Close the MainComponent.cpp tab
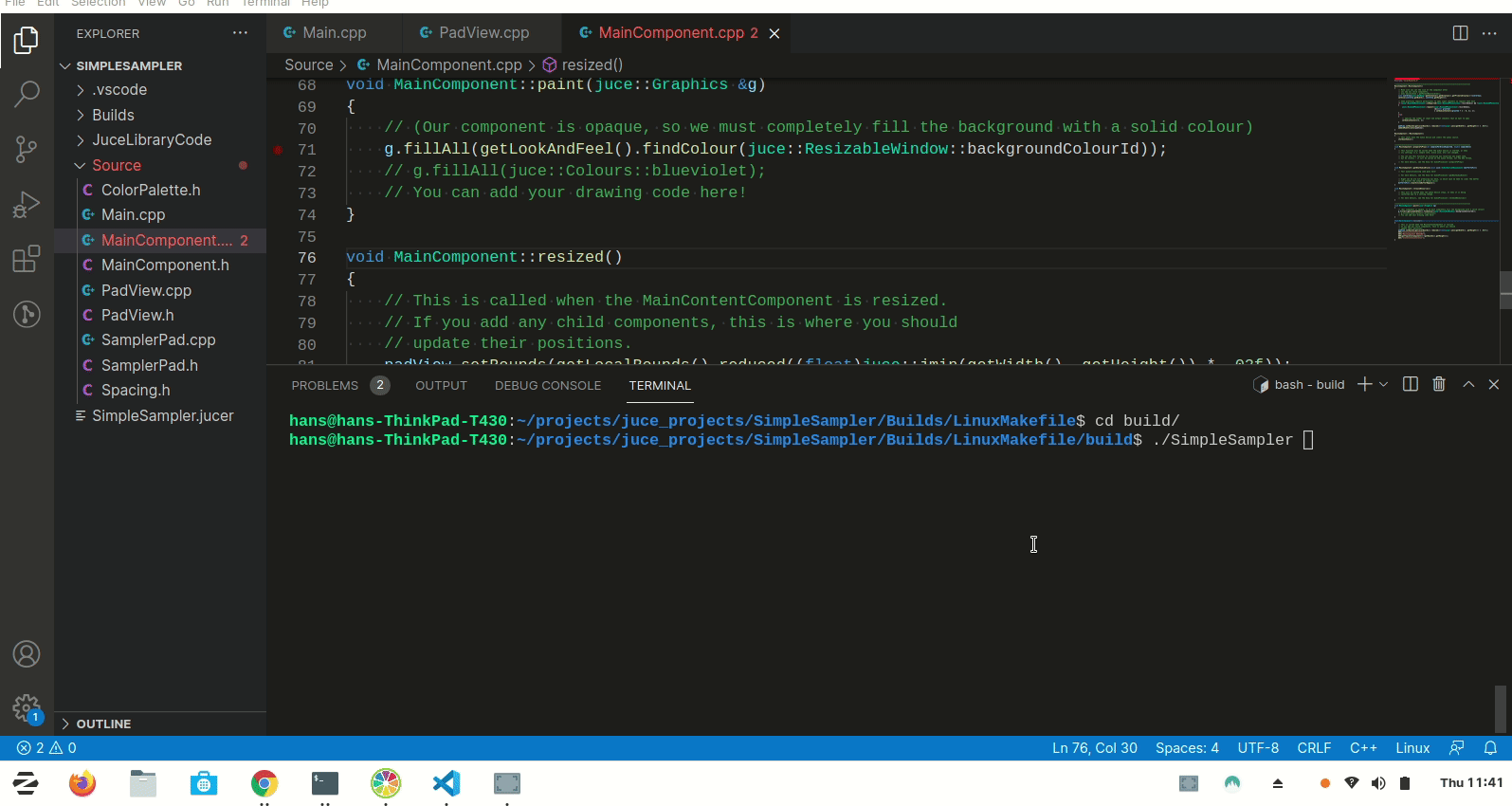The width and height of the screenshot is (1512, 806). pyautogui.click(x=774, y=33)
